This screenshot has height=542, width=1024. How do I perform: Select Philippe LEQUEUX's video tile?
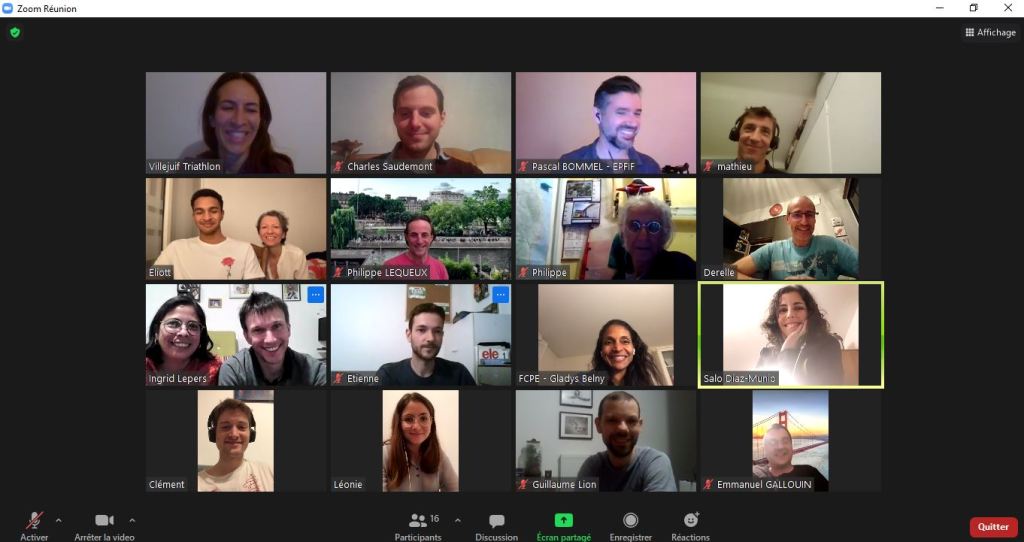tap(421, 229)
